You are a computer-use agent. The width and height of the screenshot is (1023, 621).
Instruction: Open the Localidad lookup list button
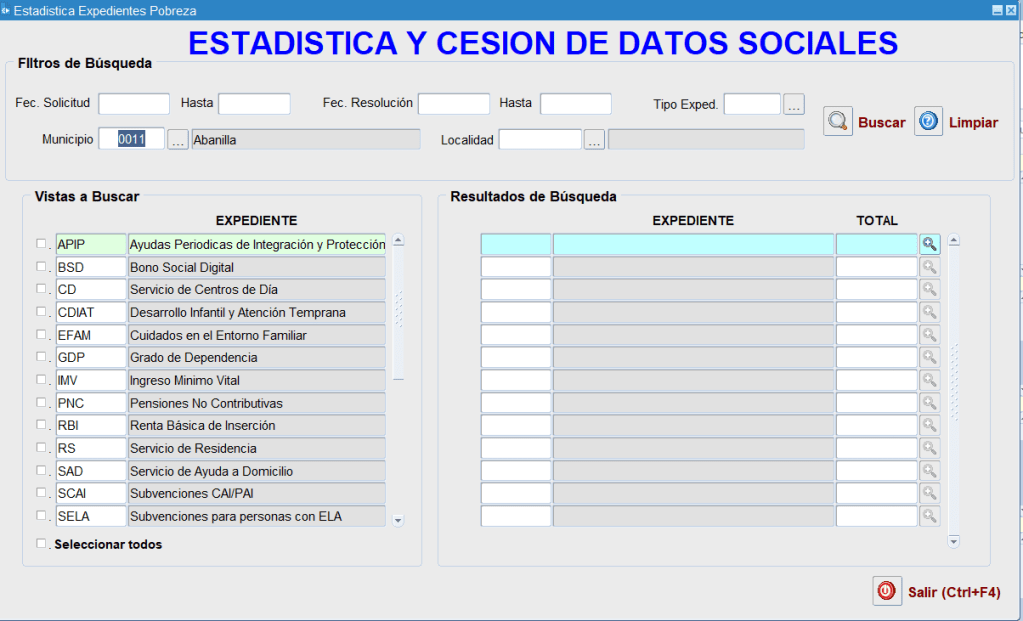tap(594, 140)
